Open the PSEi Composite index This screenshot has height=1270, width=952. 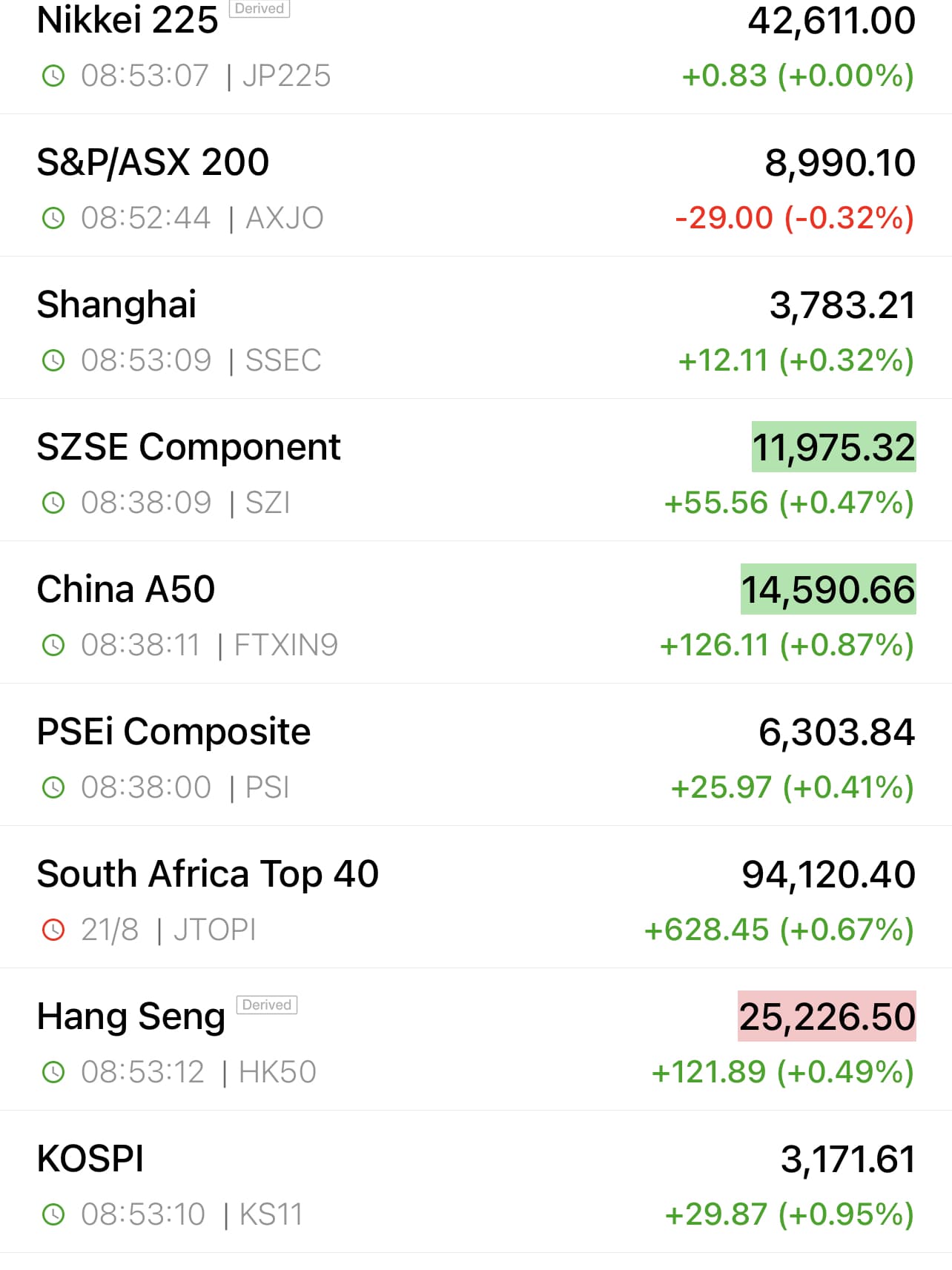tap(173, 732)
